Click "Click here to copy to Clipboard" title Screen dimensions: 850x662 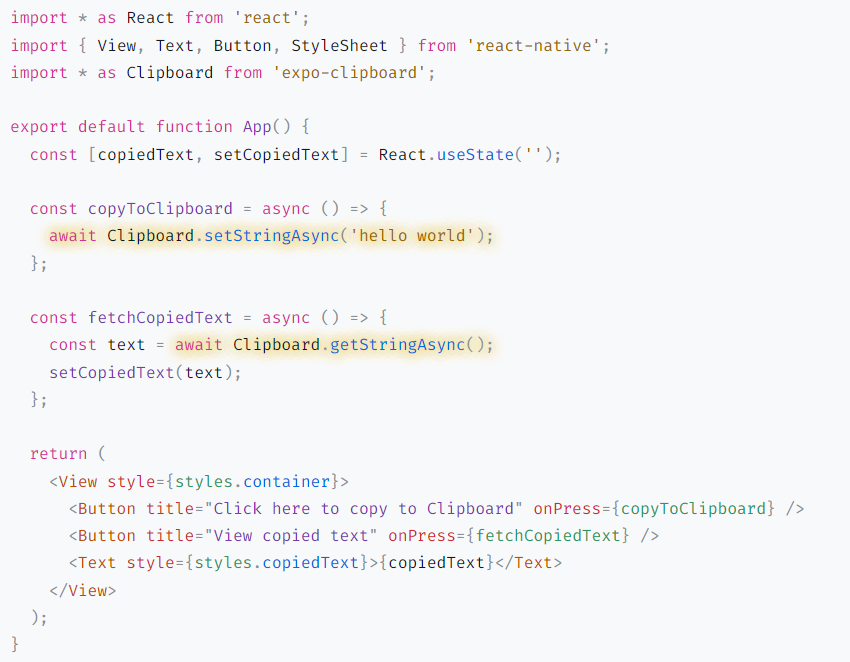click(x=363, y=509)
